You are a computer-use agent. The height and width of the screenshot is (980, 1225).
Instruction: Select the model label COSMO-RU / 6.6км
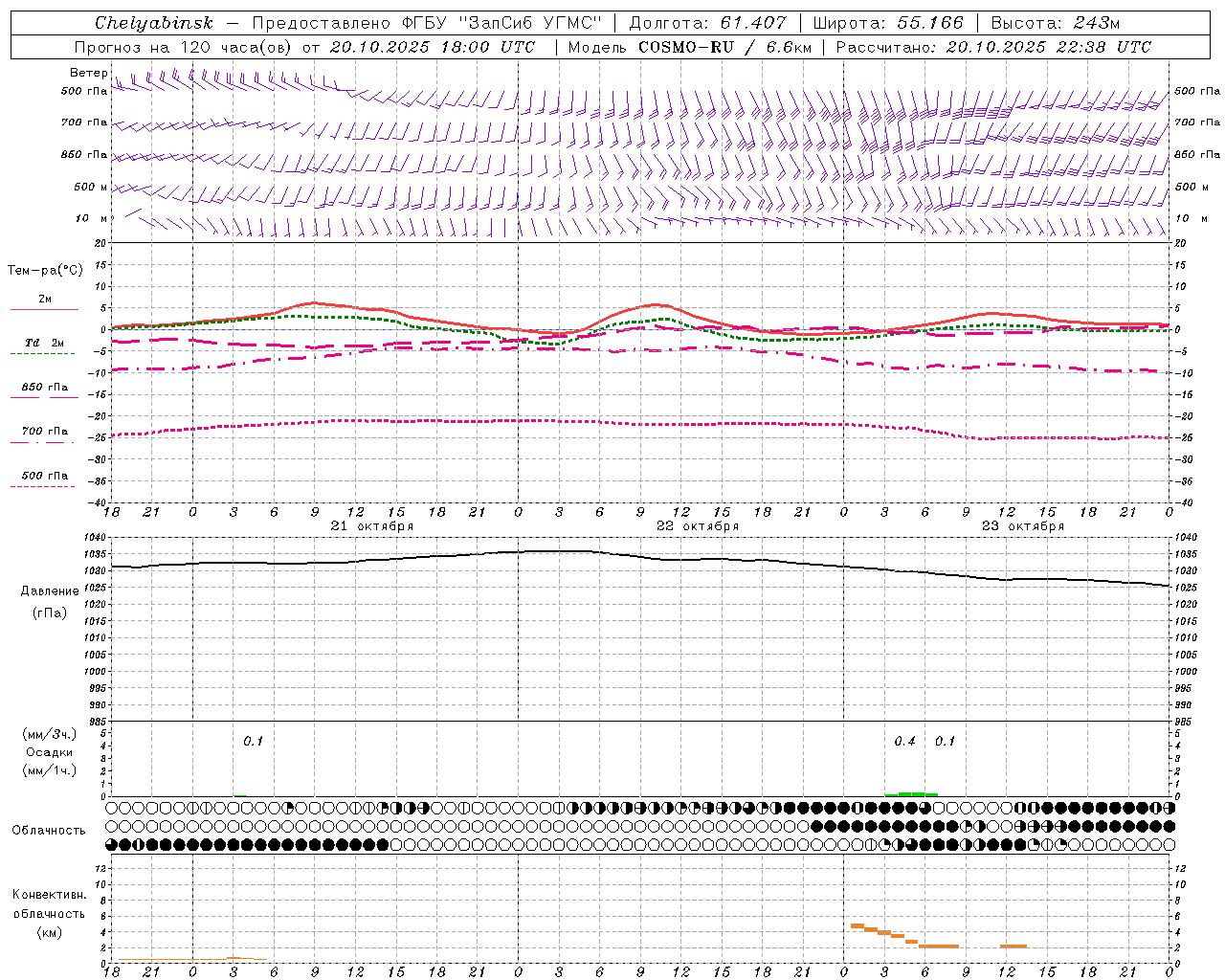pos(724,47)
